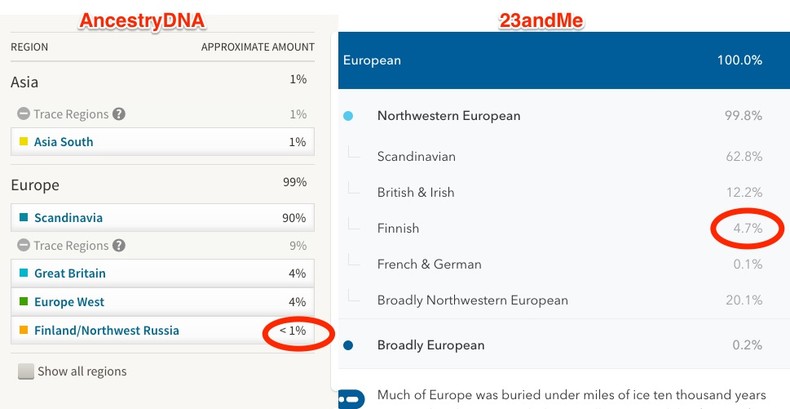The height and width of the screenshot is (409, 790).
Task: Click the dark blue Broadly European dot
Action: coord(348,346)
